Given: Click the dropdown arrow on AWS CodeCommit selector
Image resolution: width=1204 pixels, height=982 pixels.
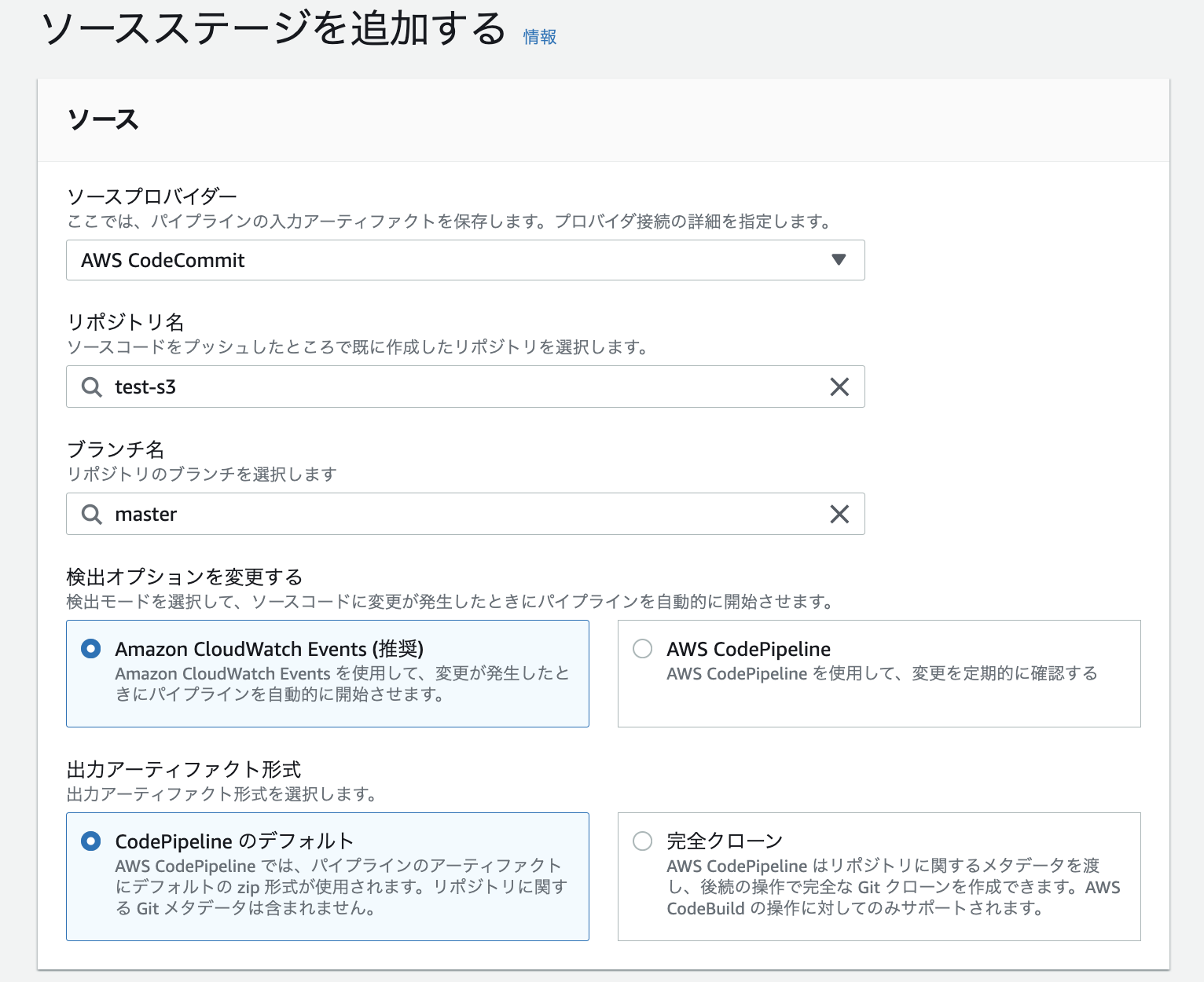Looking at the screenshot, I should [838, 259].
